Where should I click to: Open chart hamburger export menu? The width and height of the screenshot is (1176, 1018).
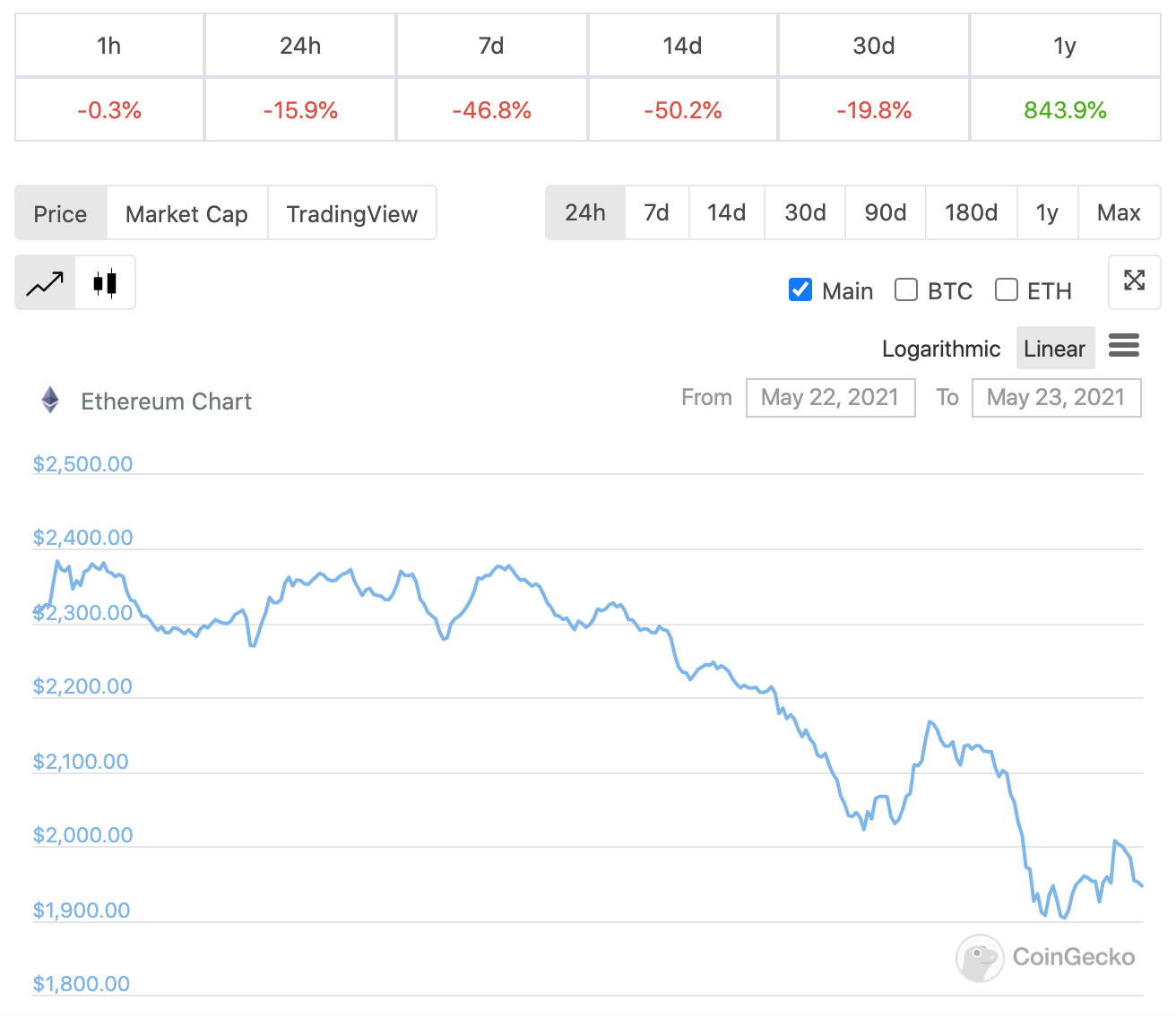tap(1123, 346)
